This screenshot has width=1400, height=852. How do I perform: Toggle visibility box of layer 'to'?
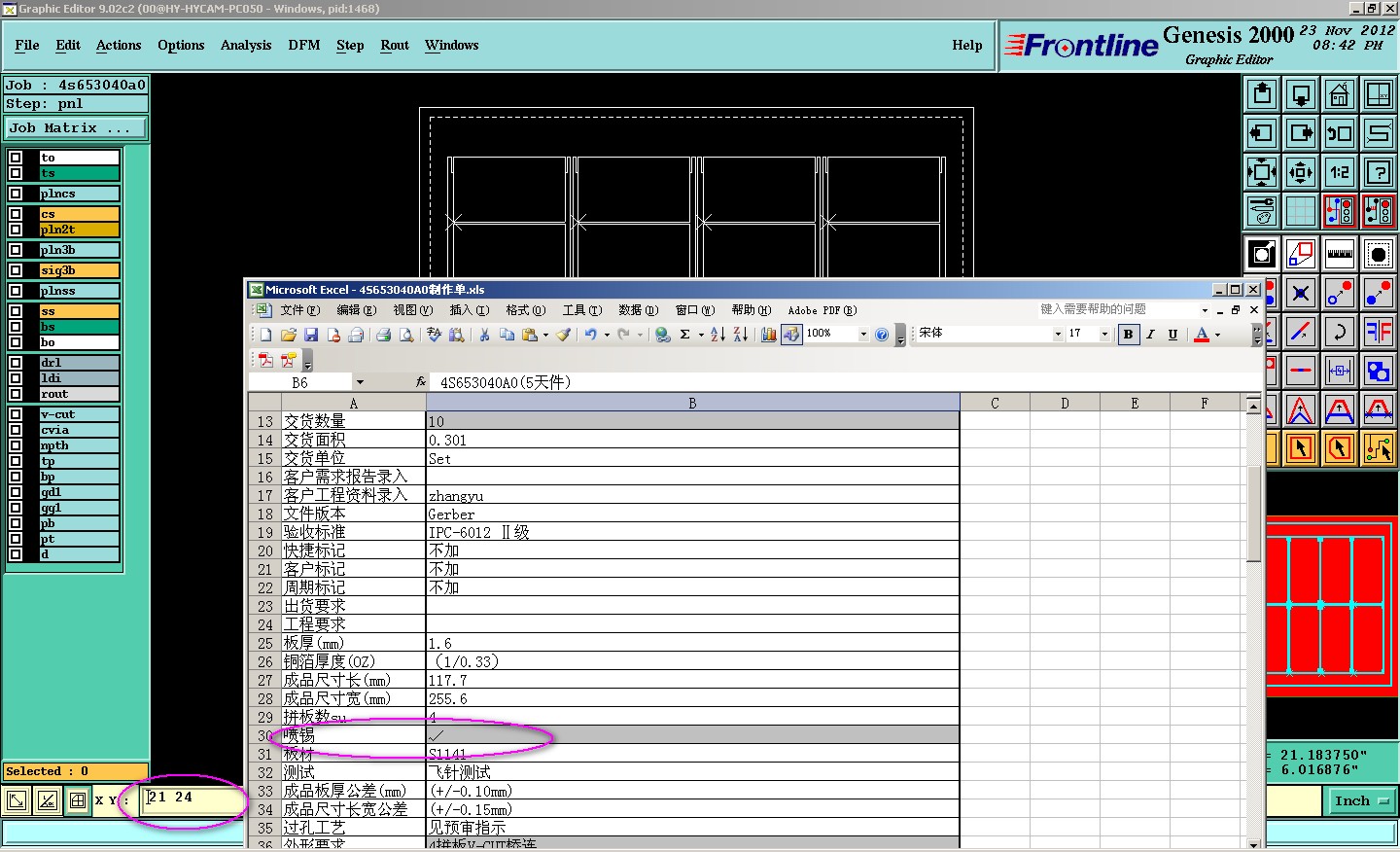[16, 158]
